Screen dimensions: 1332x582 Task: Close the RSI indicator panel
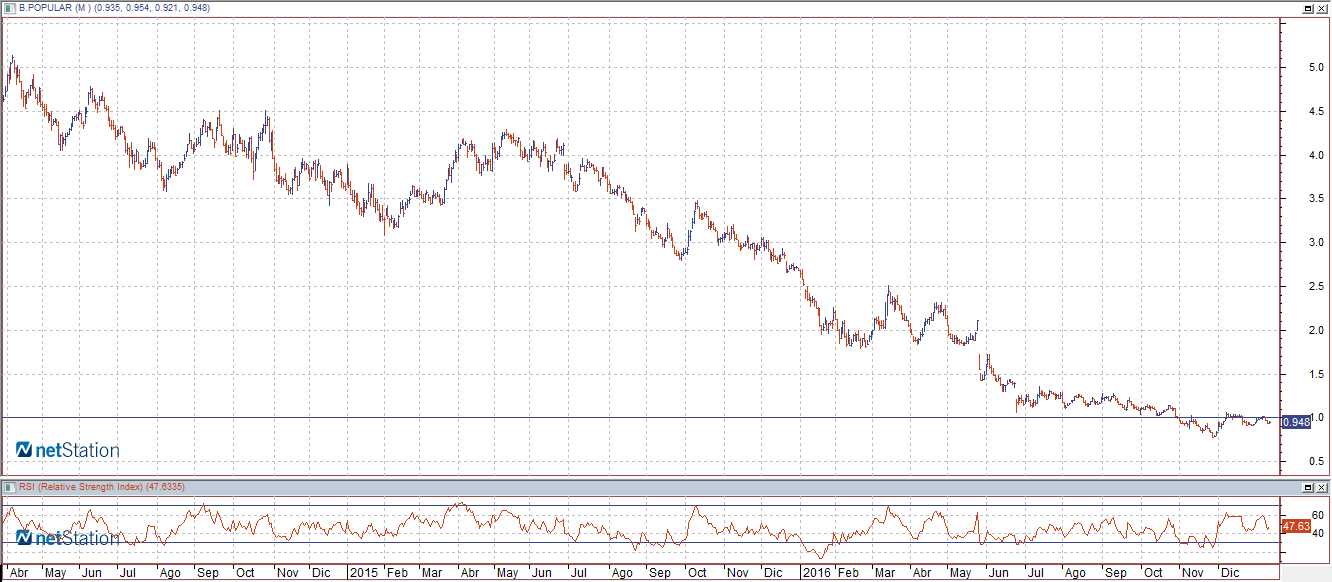1322,487
